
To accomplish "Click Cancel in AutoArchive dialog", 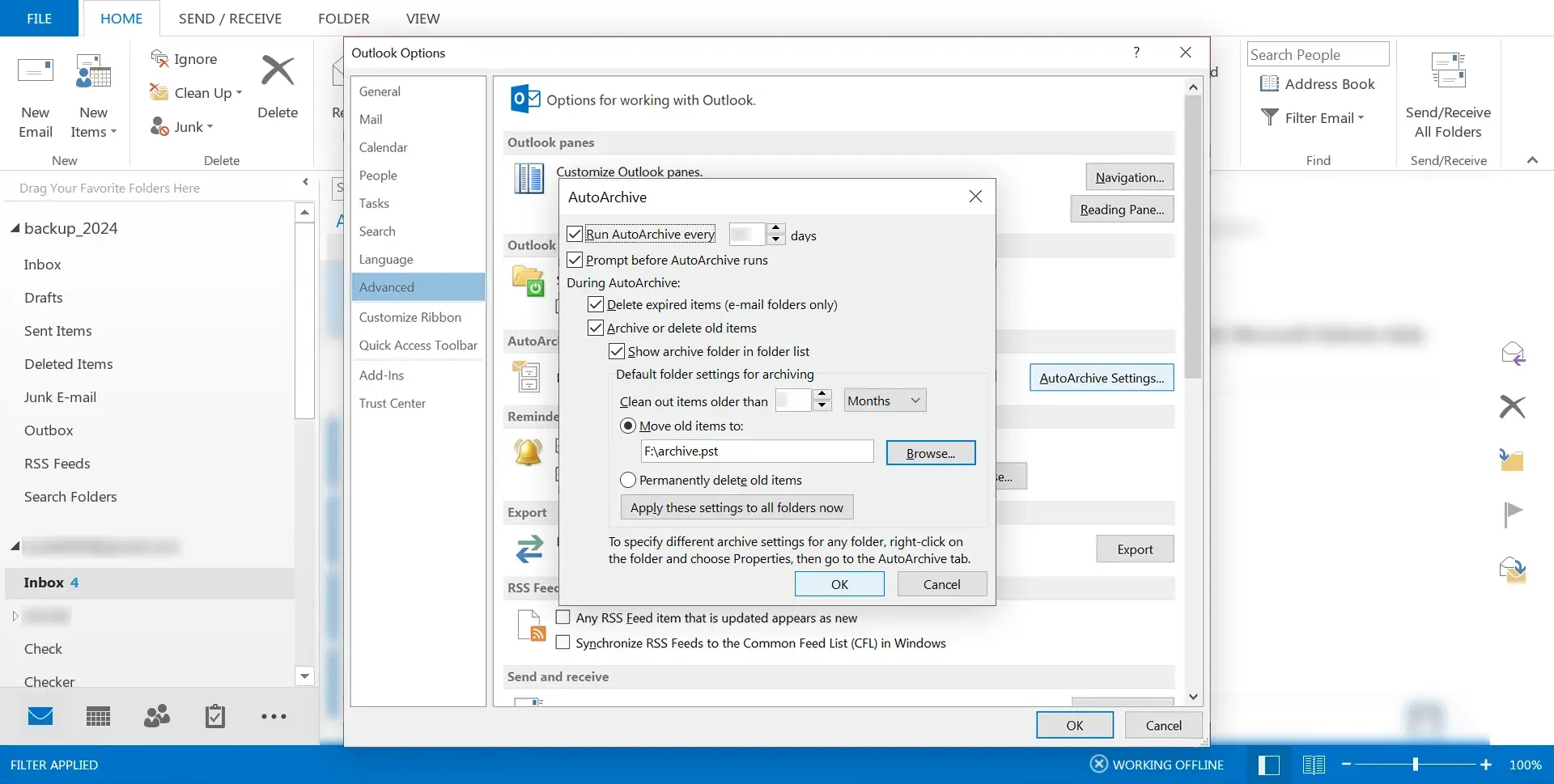I will coord(942,584).
